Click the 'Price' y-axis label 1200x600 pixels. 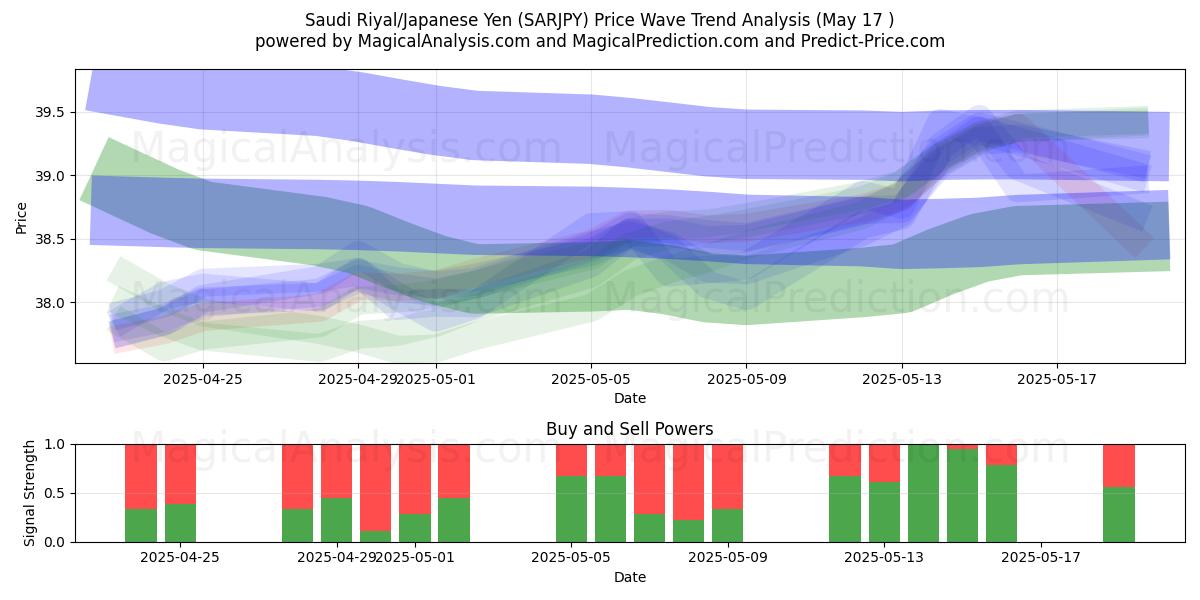pos(22,216)
